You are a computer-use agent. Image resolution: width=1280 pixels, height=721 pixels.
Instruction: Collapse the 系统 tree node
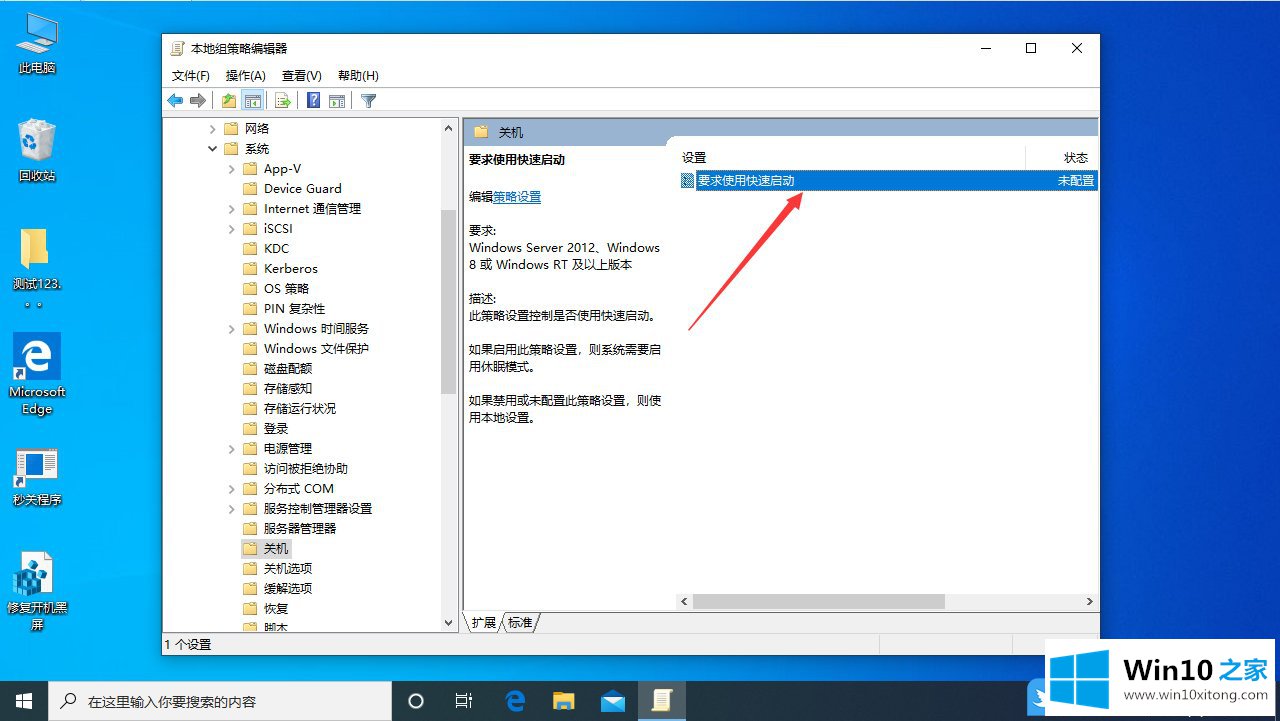pos(213,149)
